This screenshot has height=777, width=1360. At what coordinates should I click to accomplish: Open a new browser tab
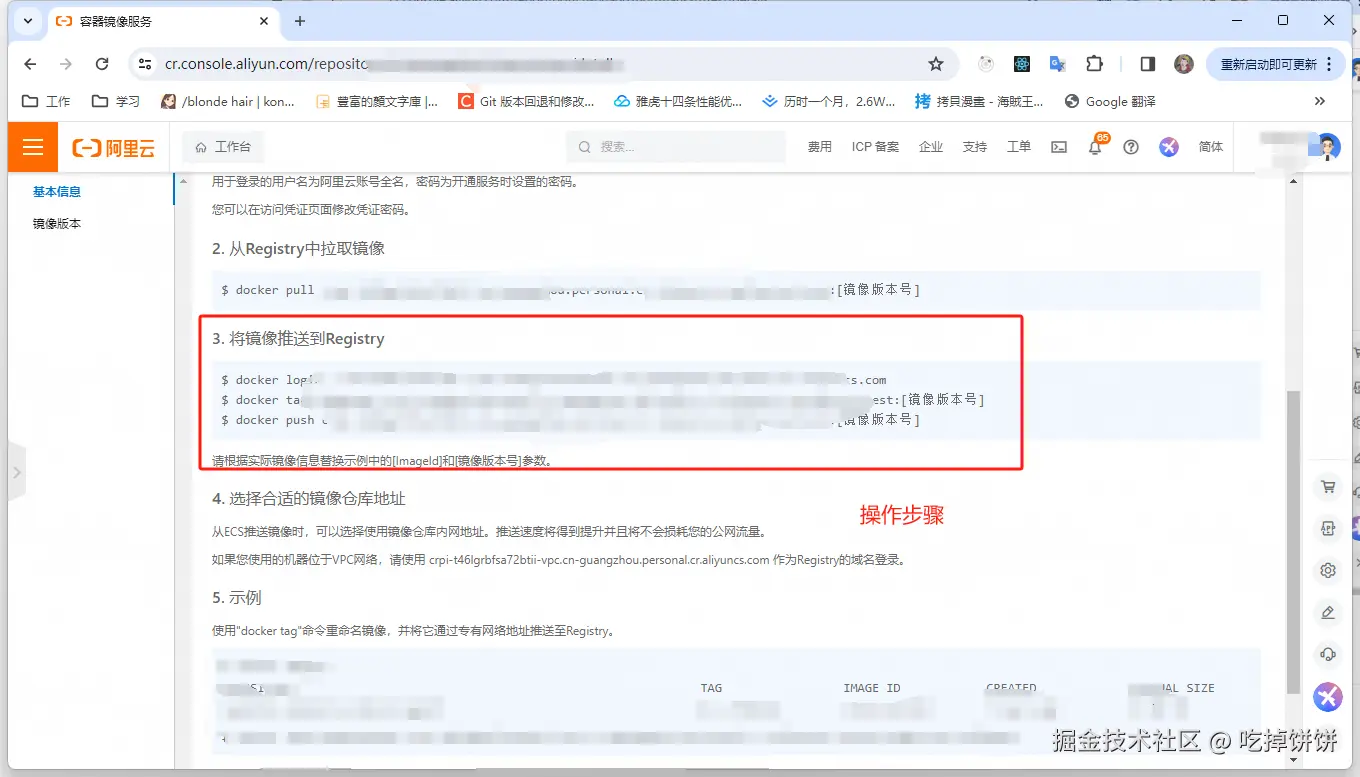[x=299, y=21]
